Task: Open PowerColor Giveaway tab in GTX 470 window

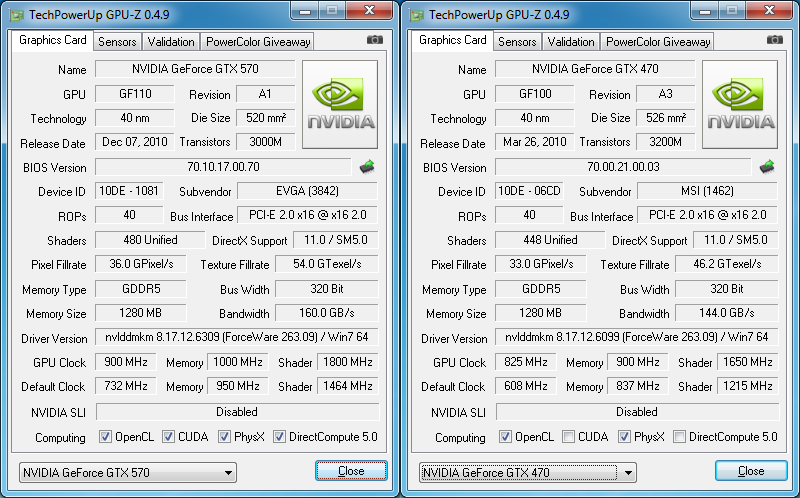Action: (658, 42)
